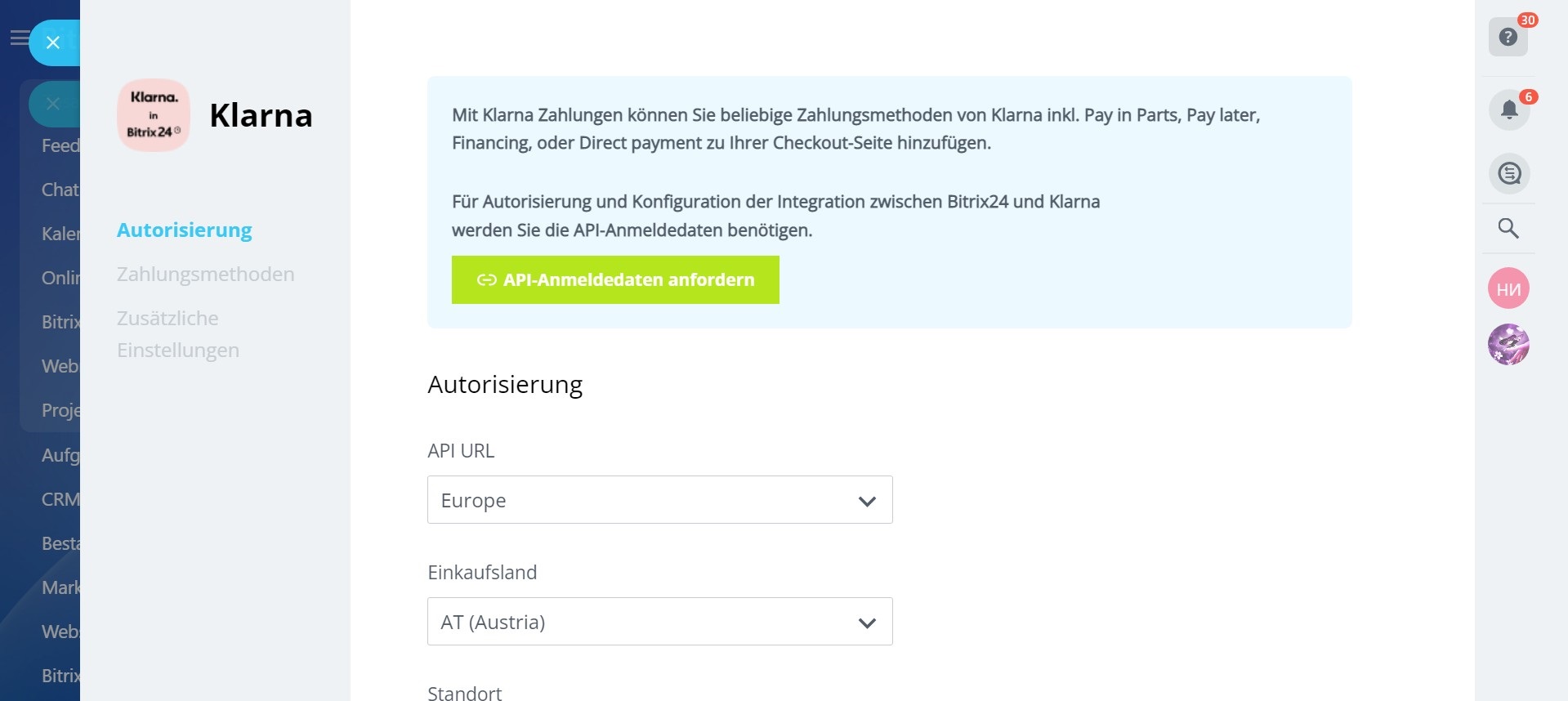
Task: Switch to the Zahlungsmethoden section
Action: click(205, 275)
